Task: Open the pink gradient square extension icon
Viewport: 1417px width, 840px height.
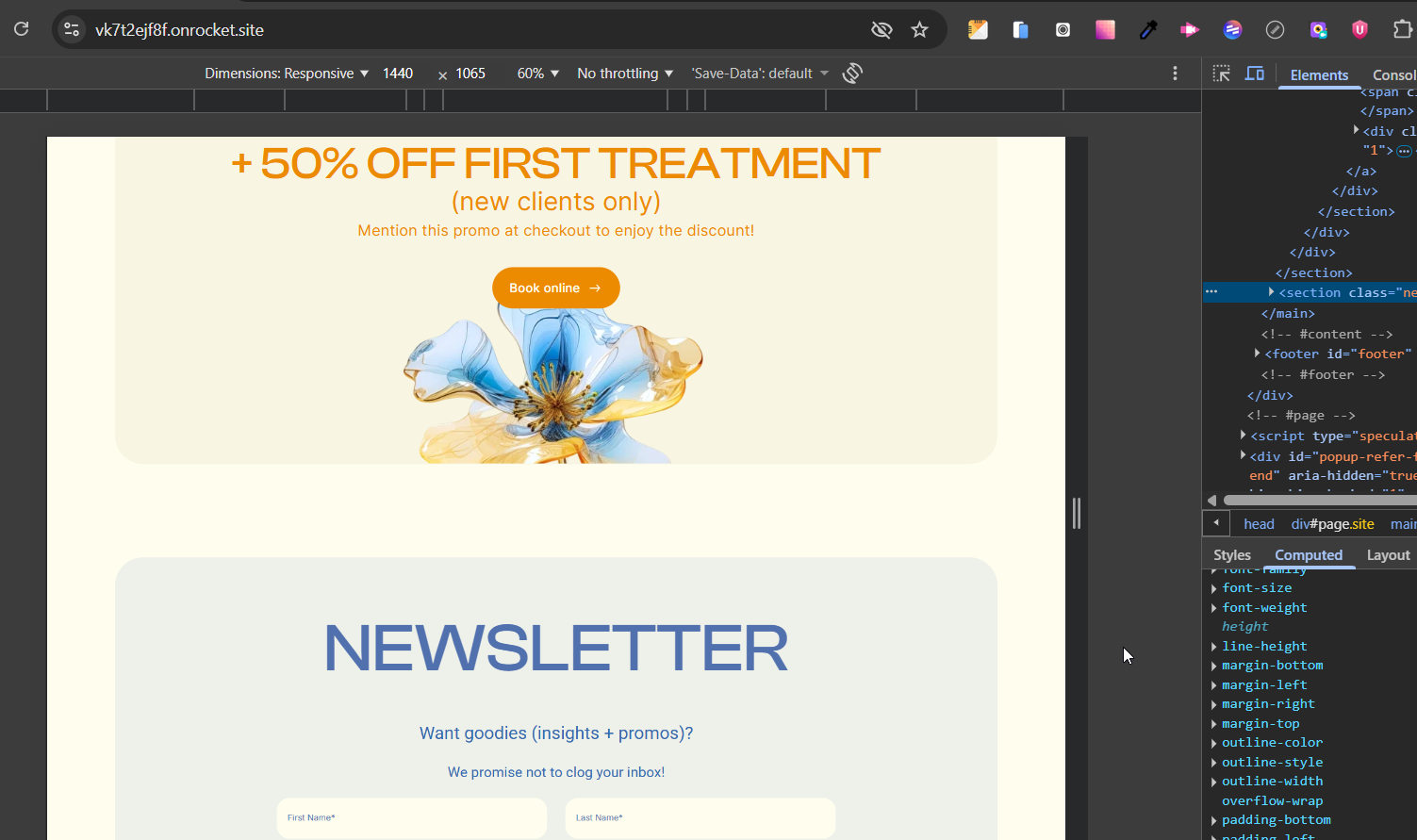Action: 1105,30
